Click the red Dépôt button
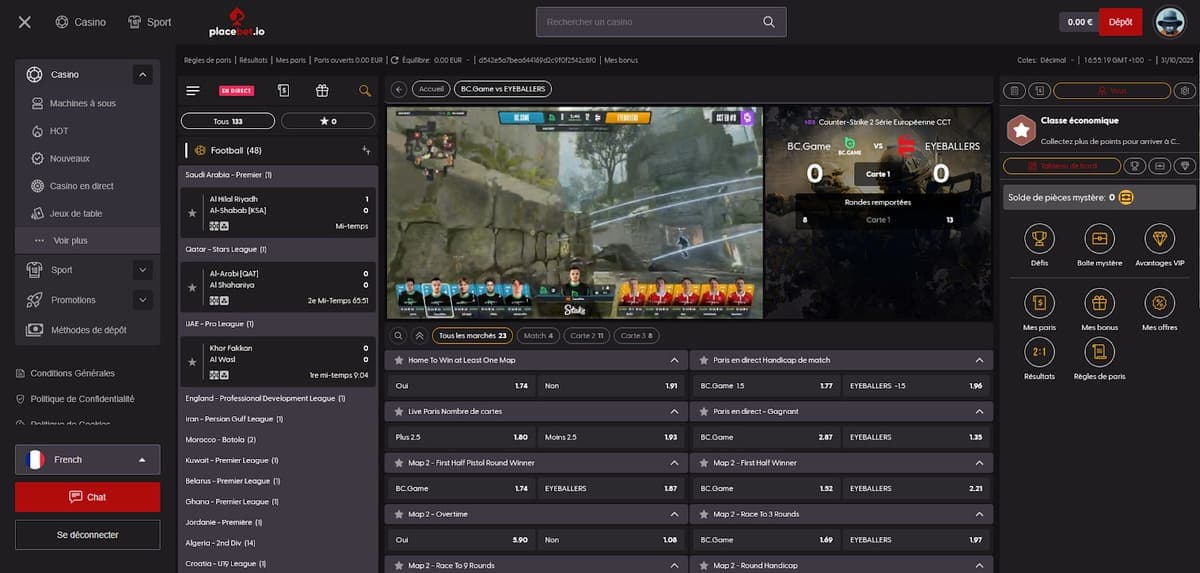 1120,21
